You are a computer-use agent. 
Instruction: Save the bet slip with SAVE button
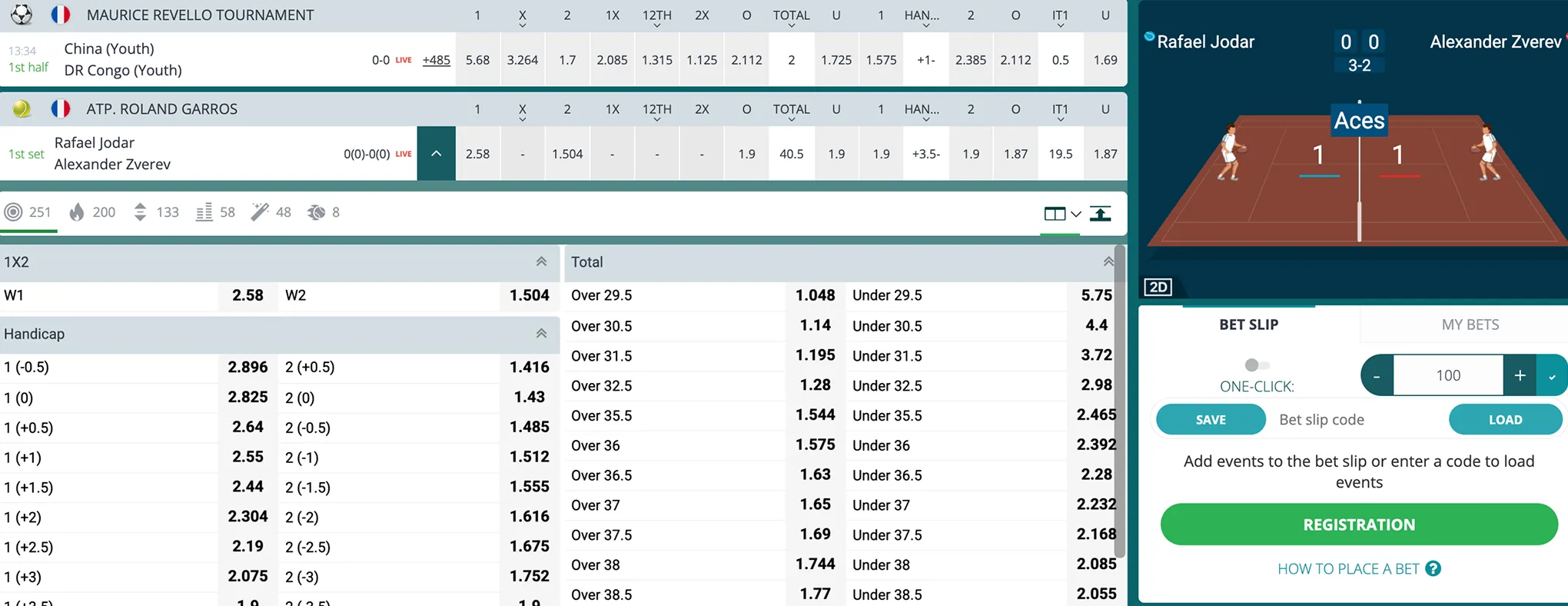(x=1211, y=420)
